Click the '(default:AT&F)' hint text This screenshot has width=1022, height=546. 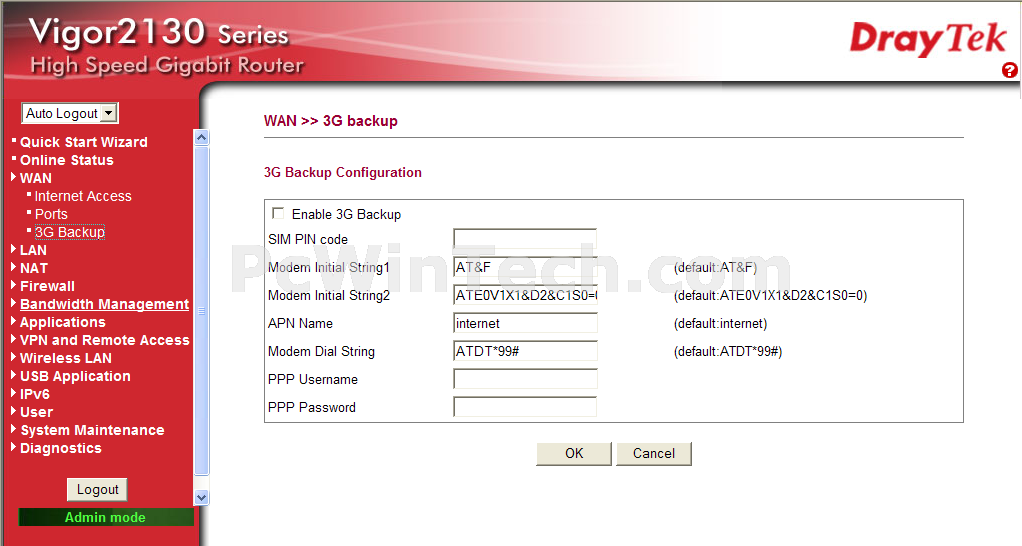pyautogui.click(x=715, y=268)
